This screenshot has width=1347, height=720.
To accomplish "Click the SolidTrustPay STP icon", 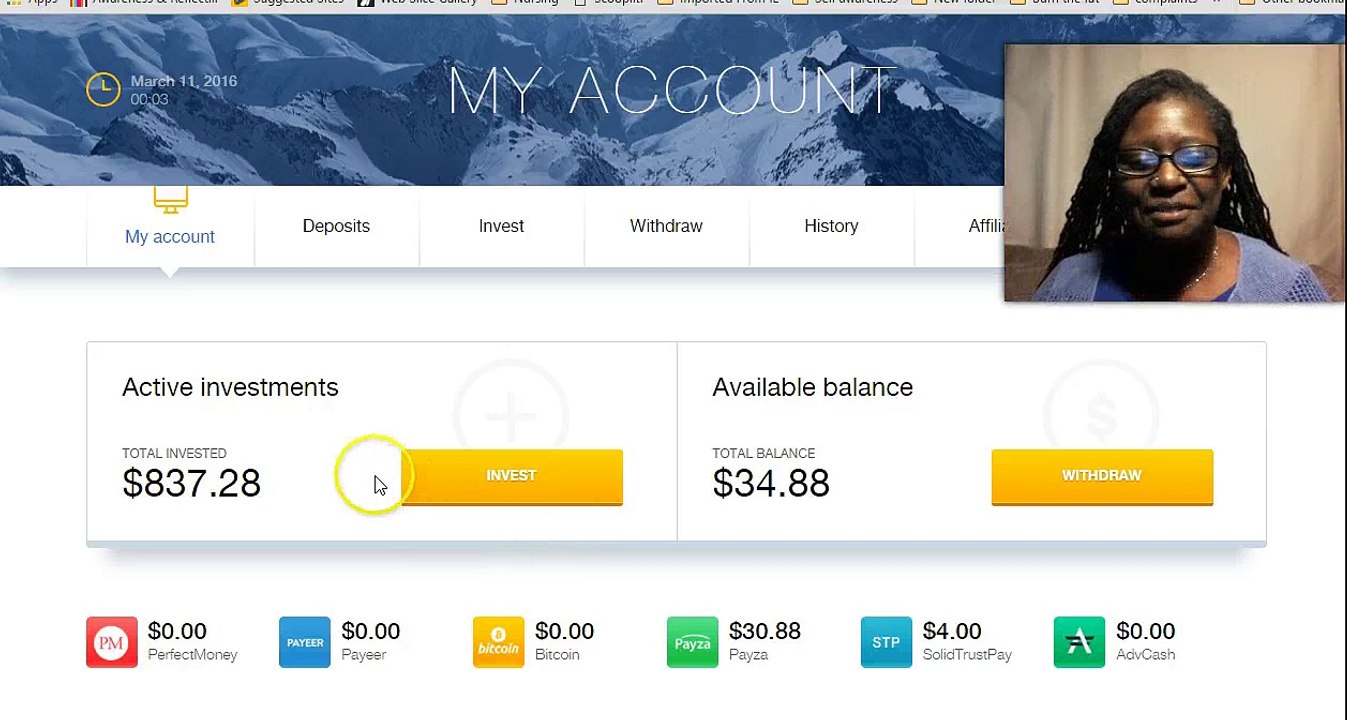I will pyautogui.click(x=886, y=642).
